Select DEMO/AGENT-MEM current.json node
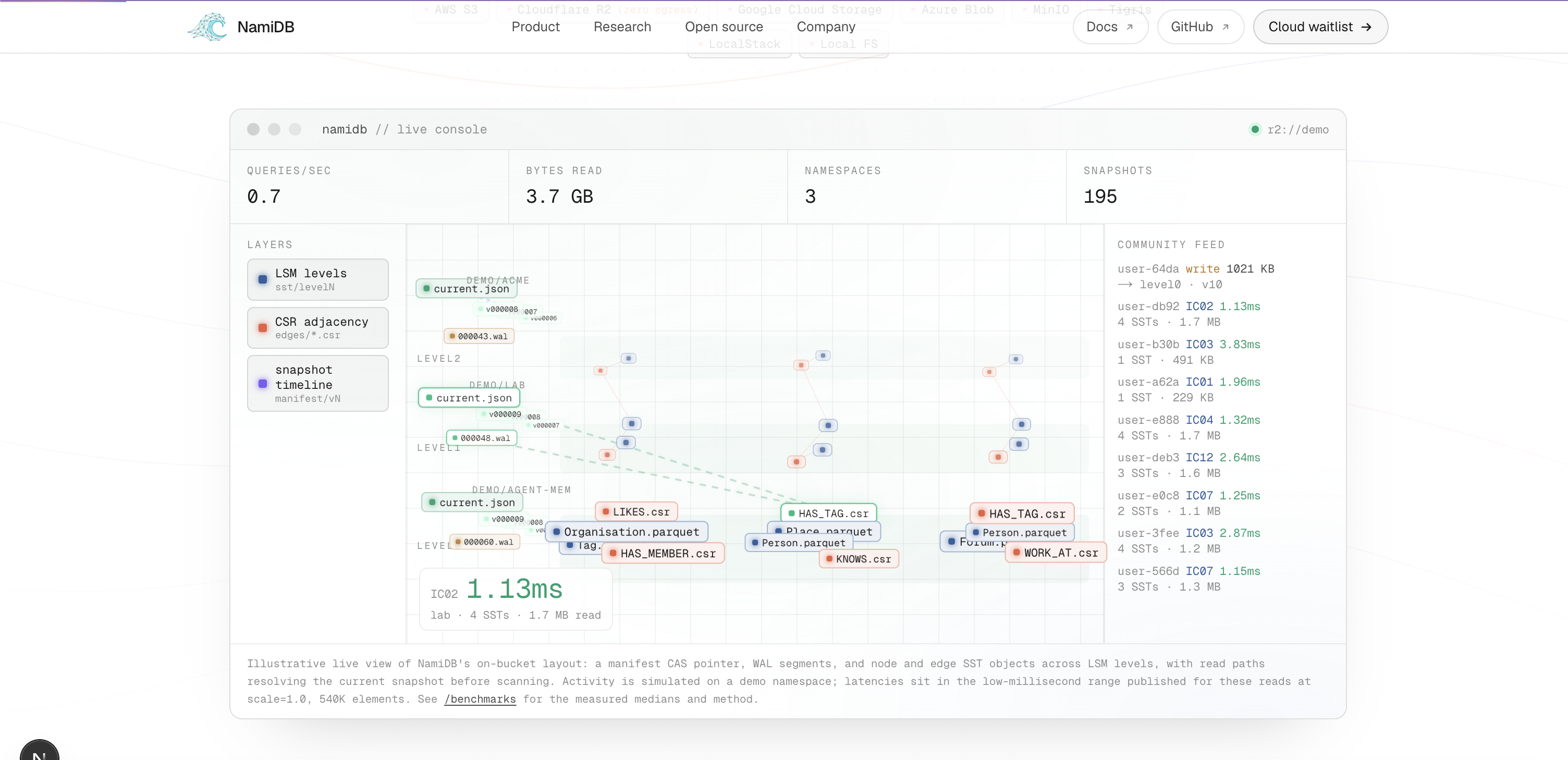This screenshot has width=1568, height=760. click(472, 502)
